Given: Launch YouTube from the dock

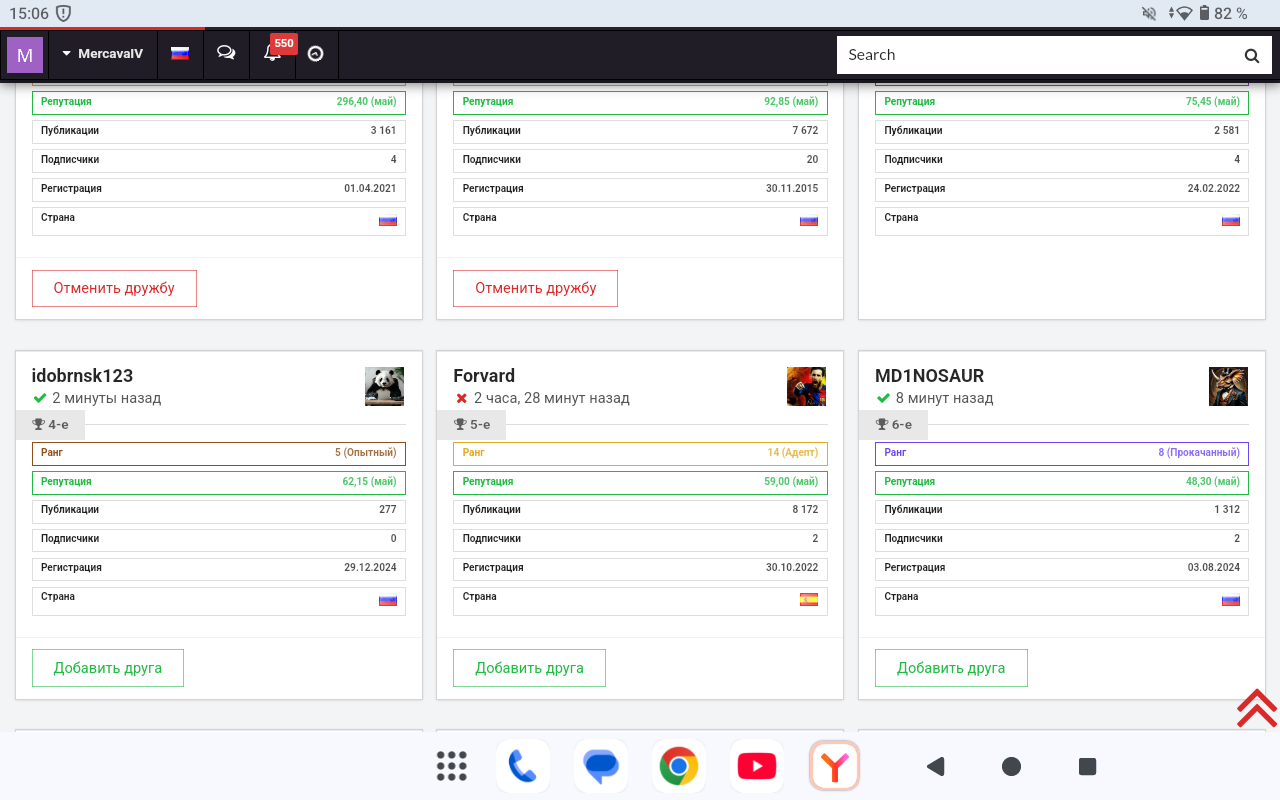Looking at the screenshot, I should 756,767.
